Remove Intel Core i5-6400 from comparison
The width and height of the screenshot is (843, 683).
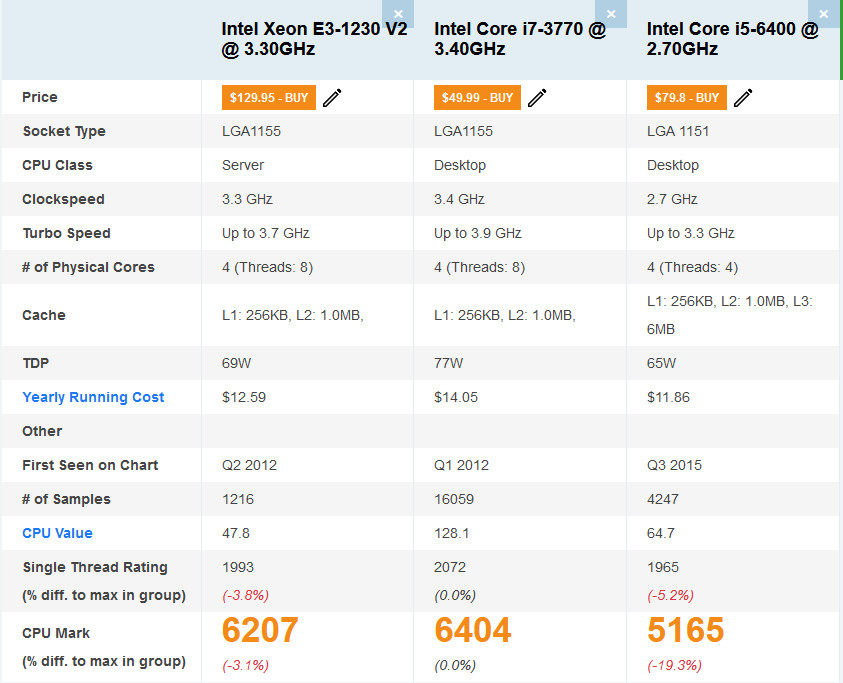point(823,15)
